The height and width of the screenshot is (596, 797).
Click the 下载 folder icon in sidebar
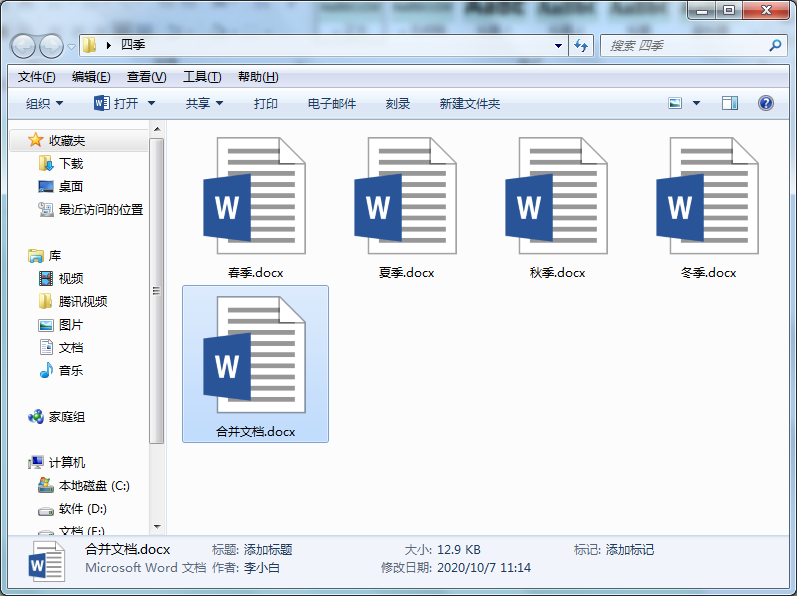(46, 164)
